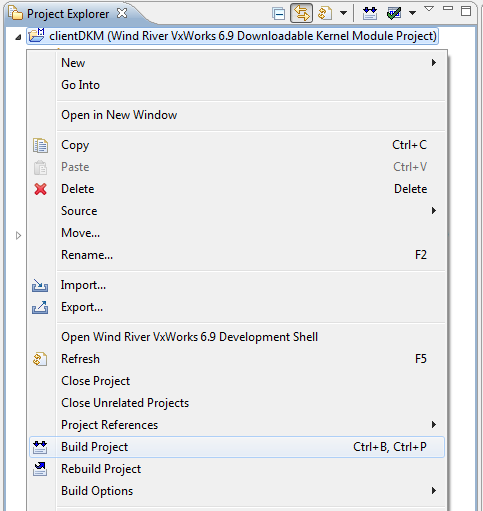
Task: Click Import... menu entry
Action: click(x=237, y=285)
